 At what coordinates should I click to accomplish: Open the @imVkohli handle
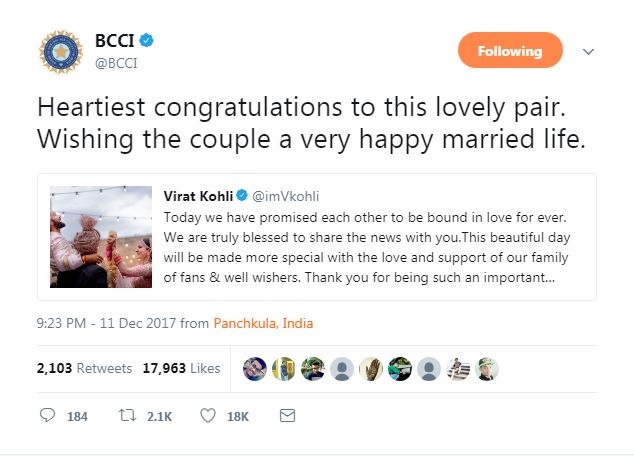pyautogui.click(x=287, y=193)
